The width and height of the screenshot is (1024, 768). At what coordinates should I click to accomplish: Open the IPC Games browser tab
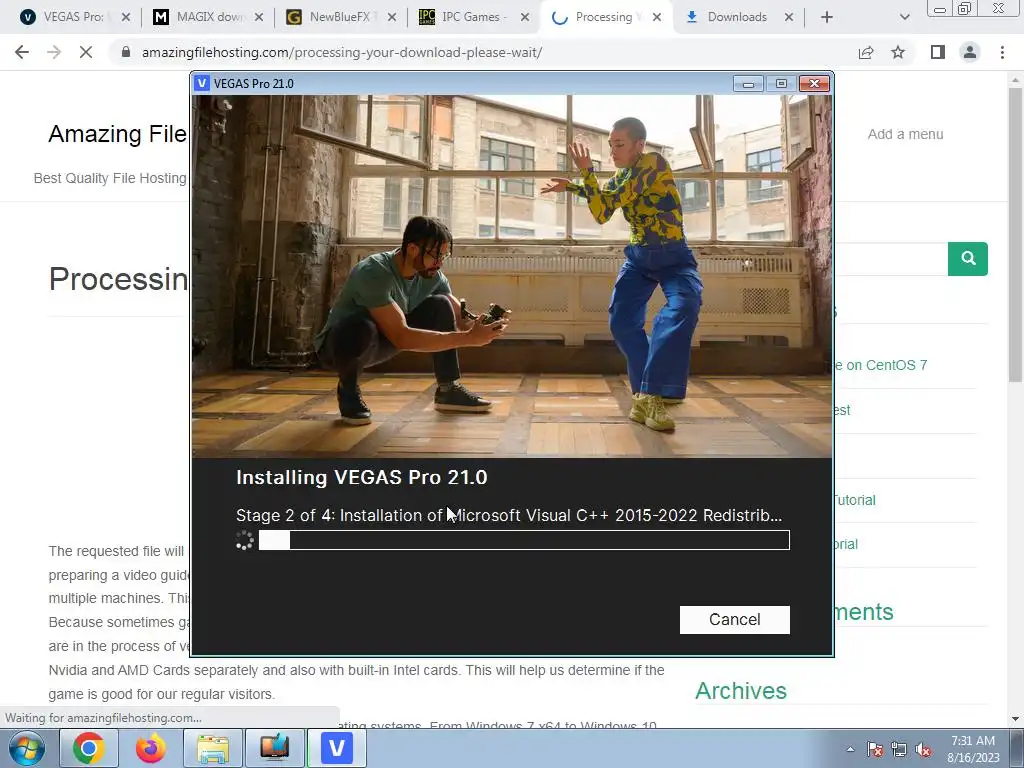[473, 17]
